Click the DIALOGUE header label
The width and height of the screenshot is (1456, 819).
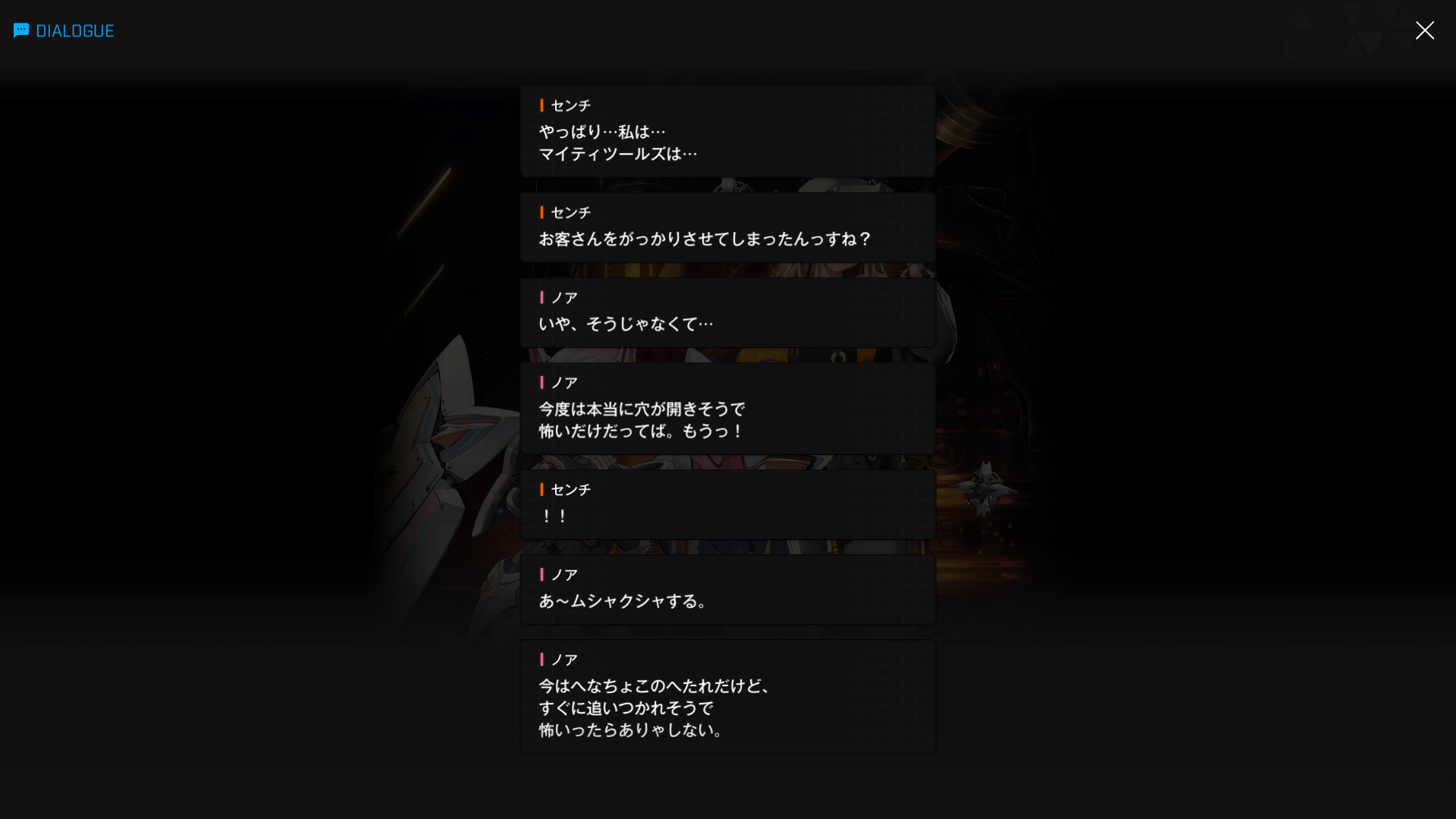75,31
